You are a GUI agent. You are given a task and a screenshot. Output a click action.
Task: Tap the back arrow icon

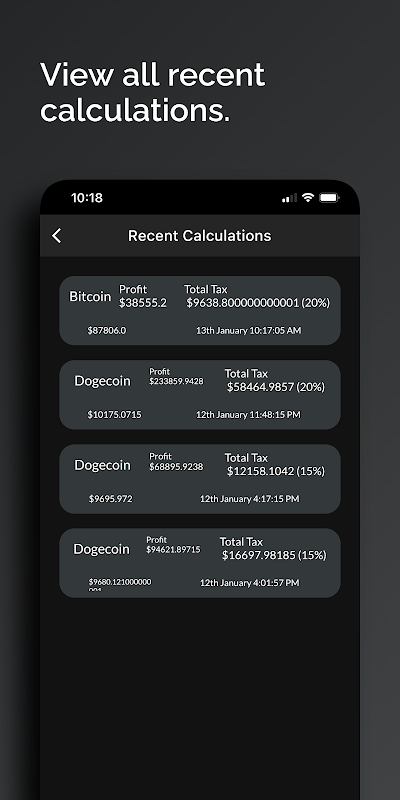tap(57, 235)
